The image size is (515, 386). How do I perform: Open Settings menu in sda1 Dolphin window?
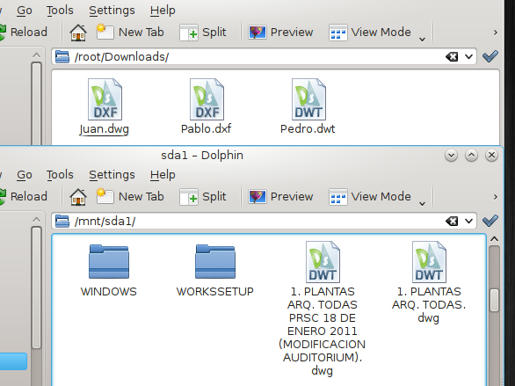[112, 175]
